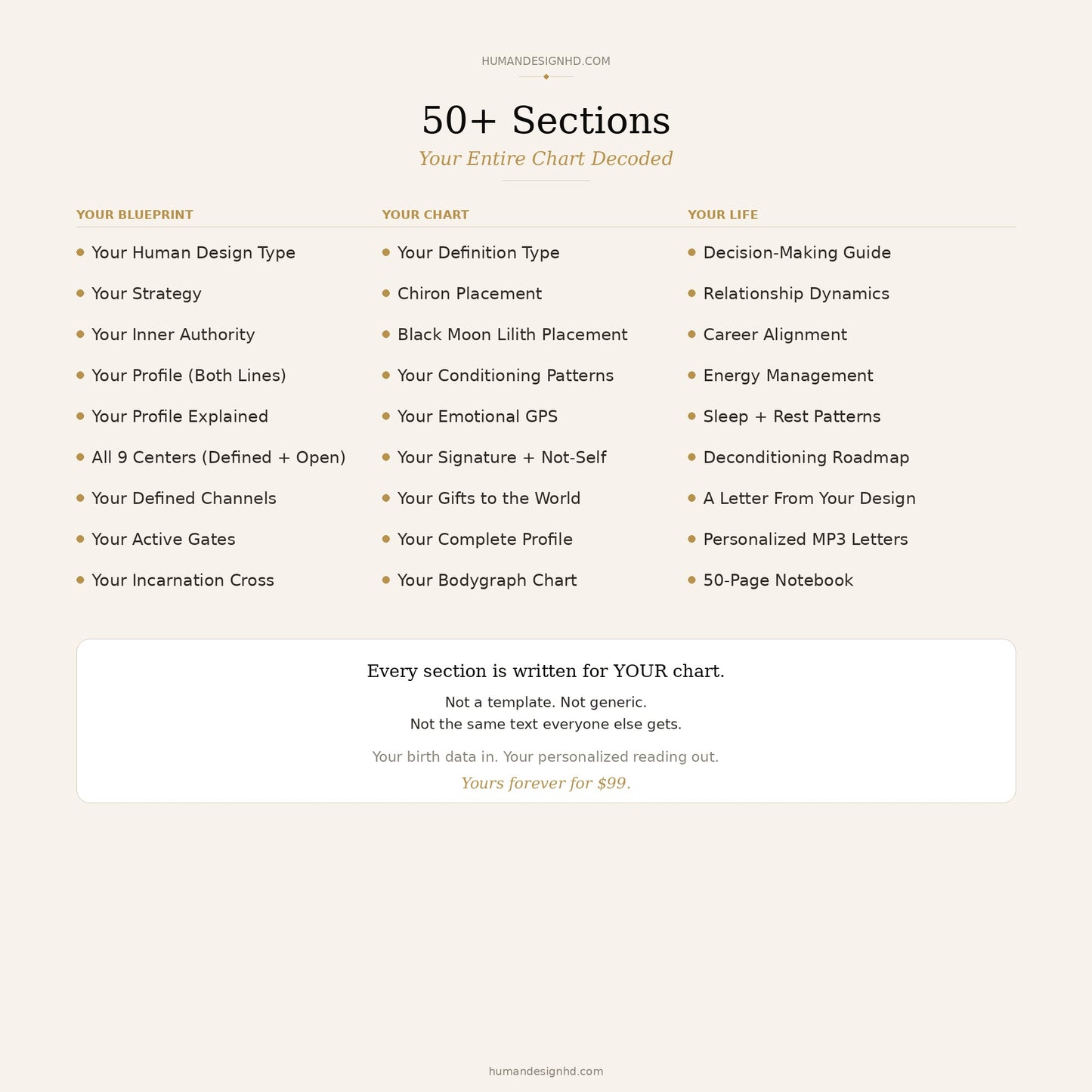This screenshot has height=1092, width=1092.
Task: Click the Personalized MP3 Letters item
Action: [806, 539]
